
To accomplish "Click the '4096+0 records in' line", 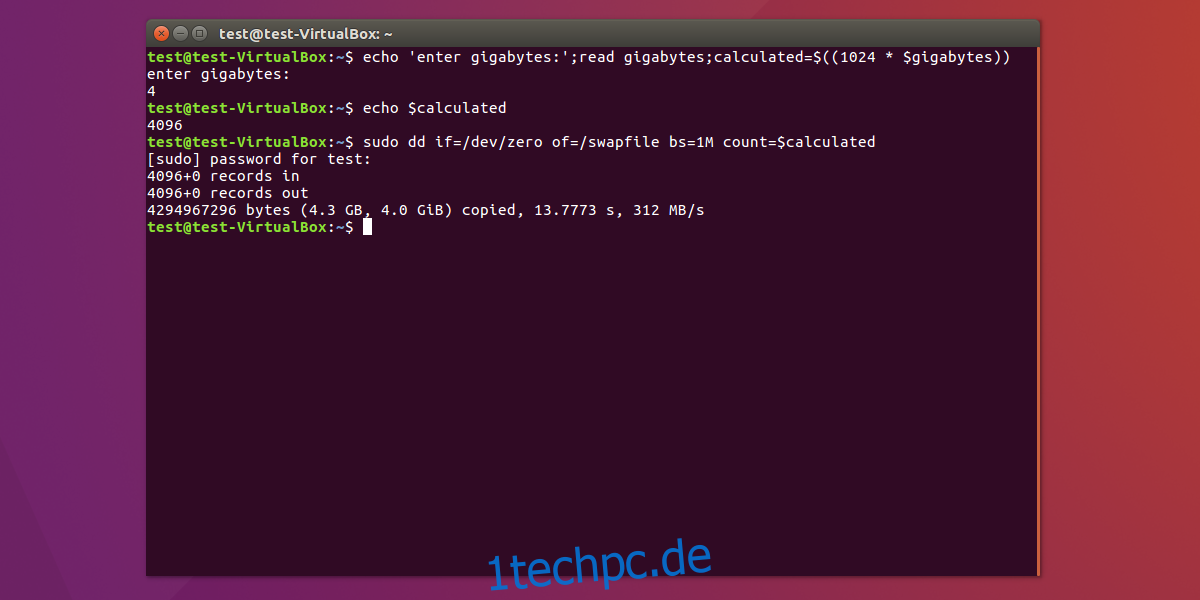I will pos(223,176).
